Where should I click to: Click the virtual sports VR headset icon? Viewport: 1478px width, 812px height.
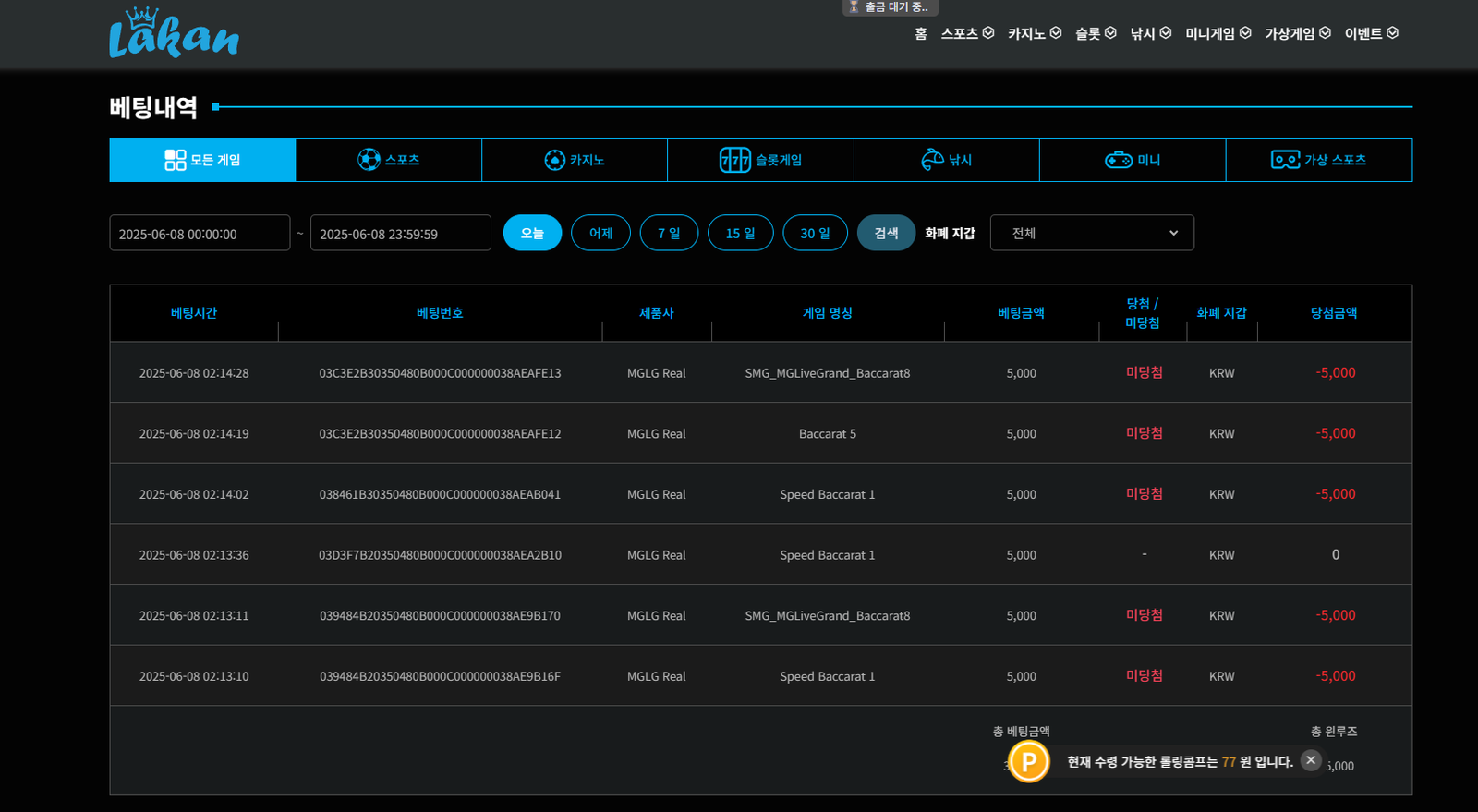[1285, 160]
